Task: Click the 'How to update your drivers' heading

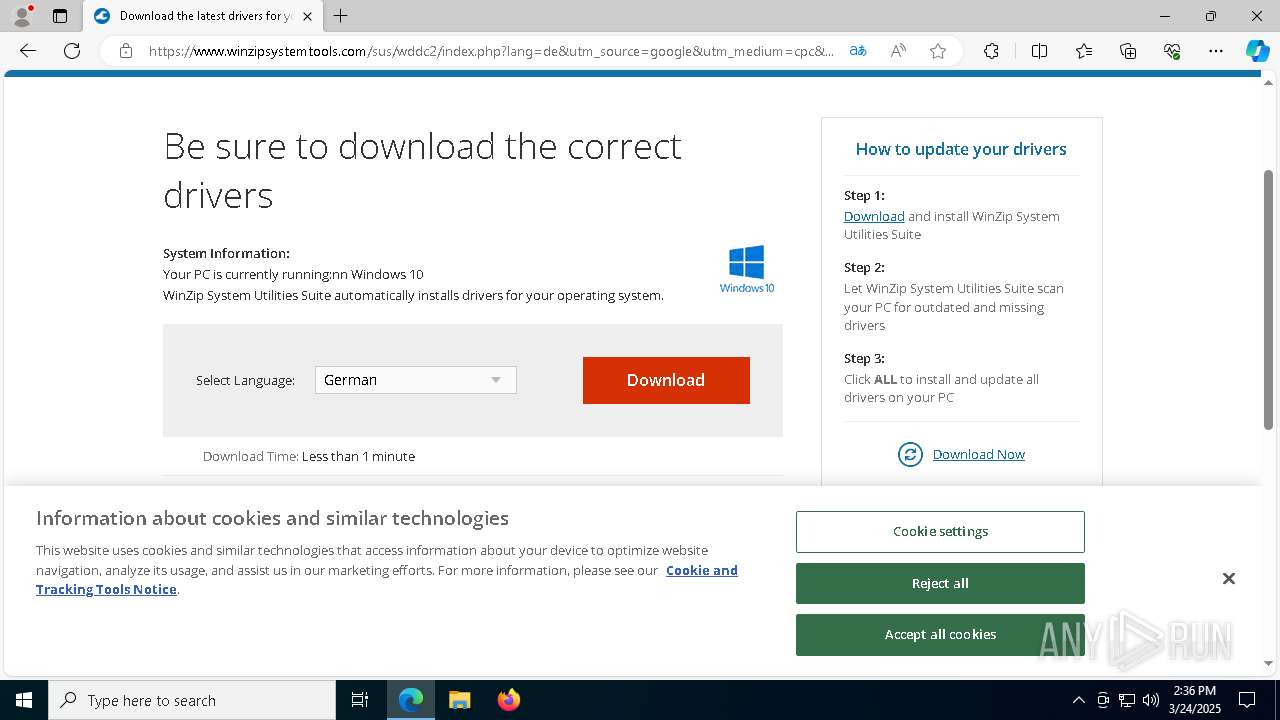Action: [x=961, y=149]
